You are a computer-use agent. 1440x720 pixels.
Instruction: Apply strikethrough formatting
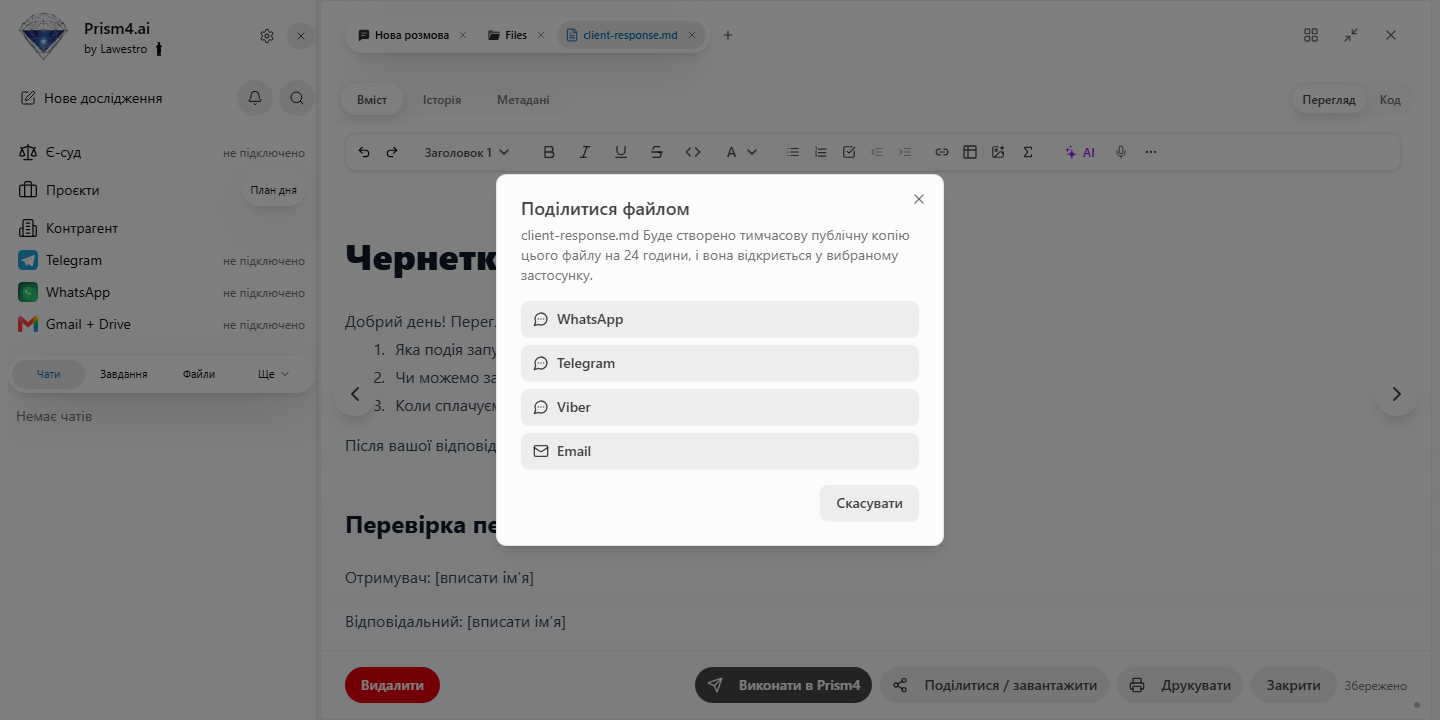657,152
